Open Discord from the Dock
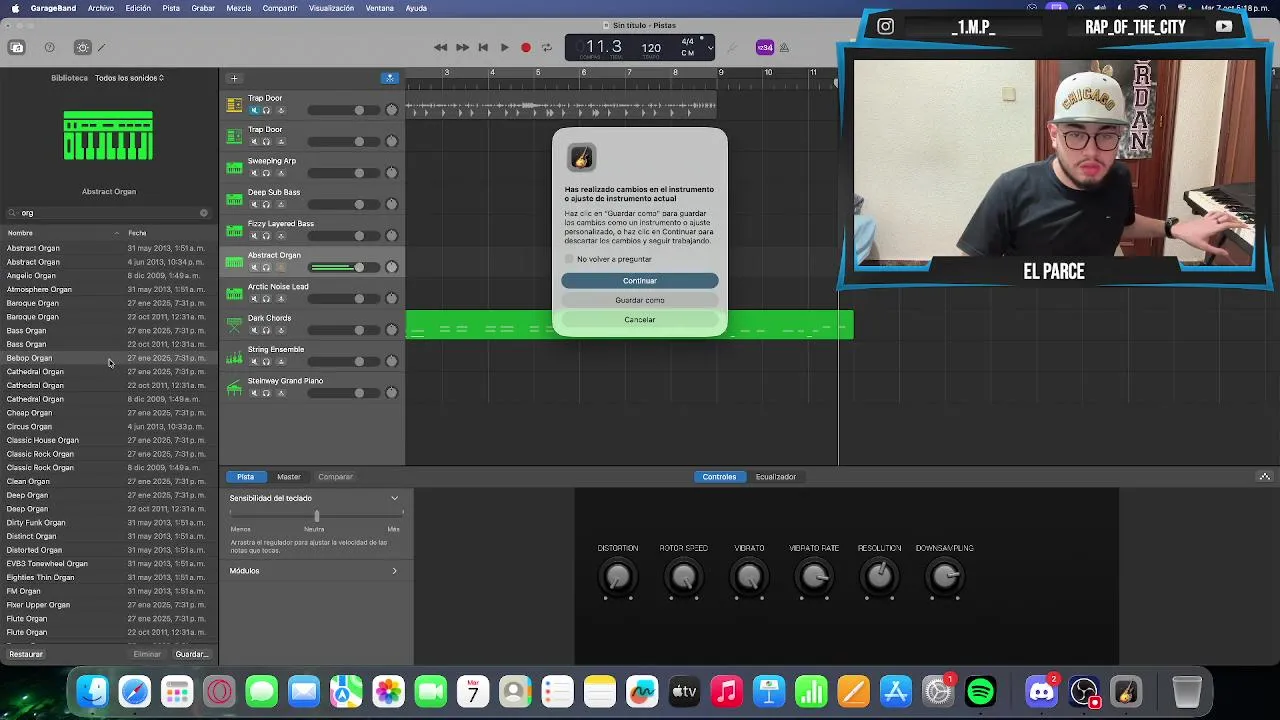Image resolution: width=1280 pixels, height=720 pixels. pyautogui.click(x=1042, y=692)
